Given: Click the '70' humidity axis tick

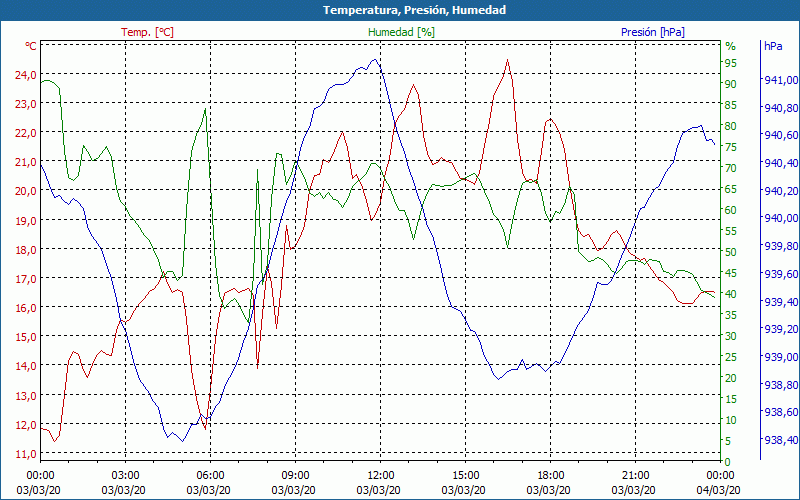Looking at the screenshot, I should click(731, 168).
